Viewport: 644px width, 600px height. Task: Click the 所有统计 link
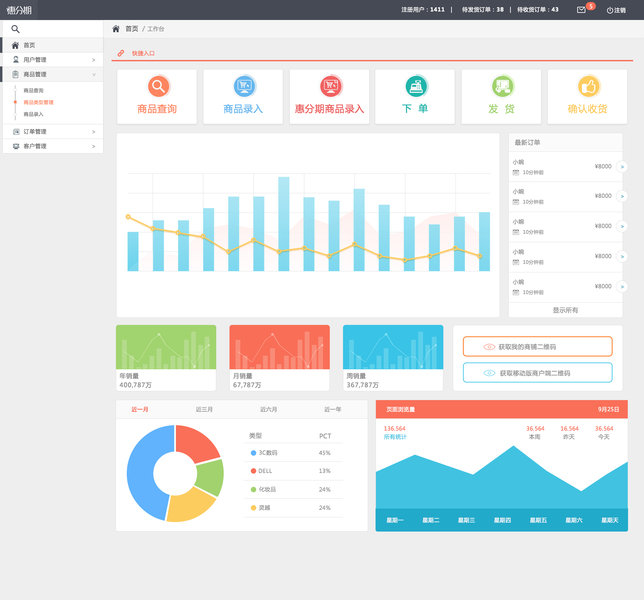(395, 437)
